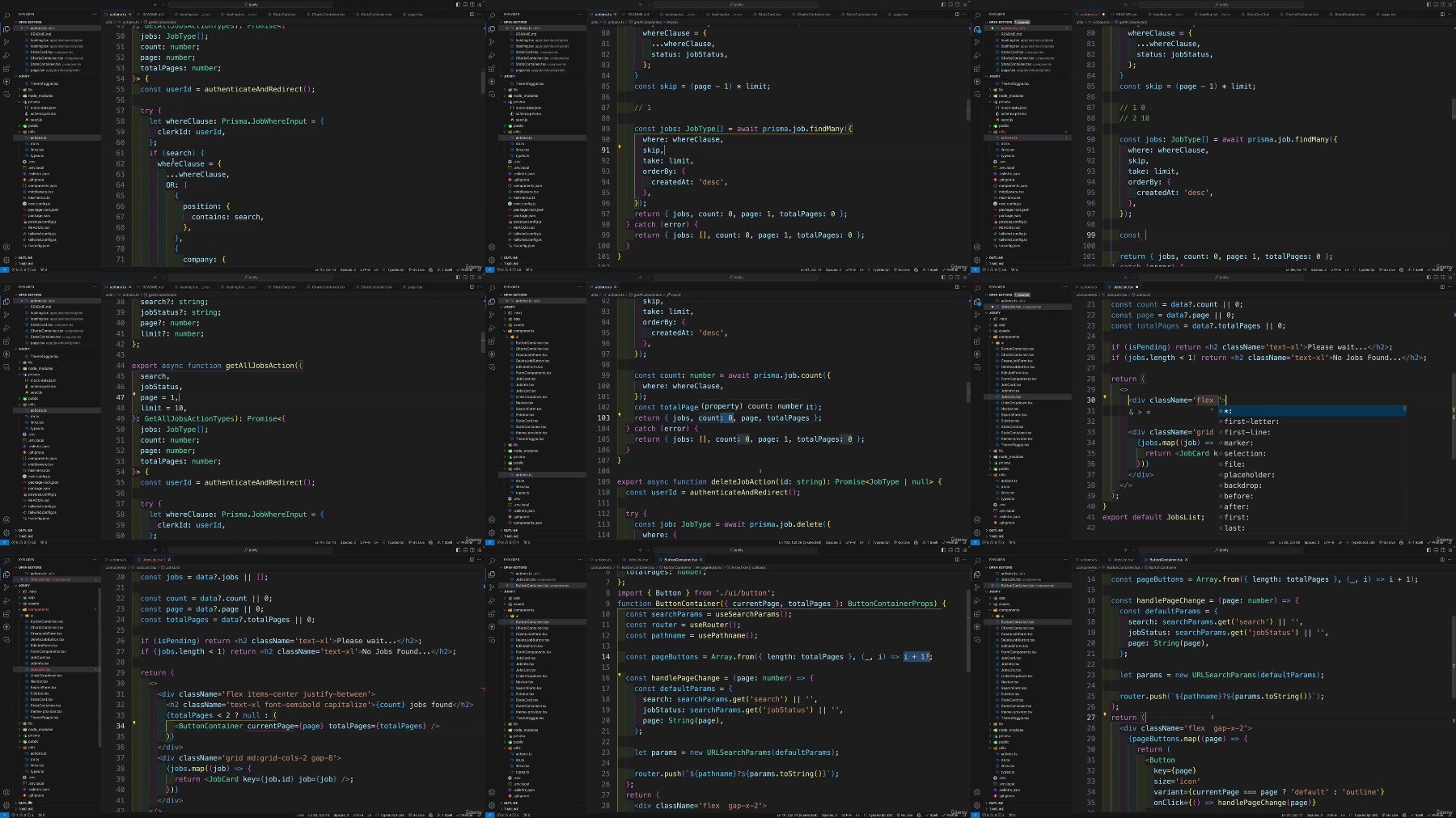
Task: Open notifications bell in the 'import { Button }' window
Action: pyautogui.click(x=965, y=815)
